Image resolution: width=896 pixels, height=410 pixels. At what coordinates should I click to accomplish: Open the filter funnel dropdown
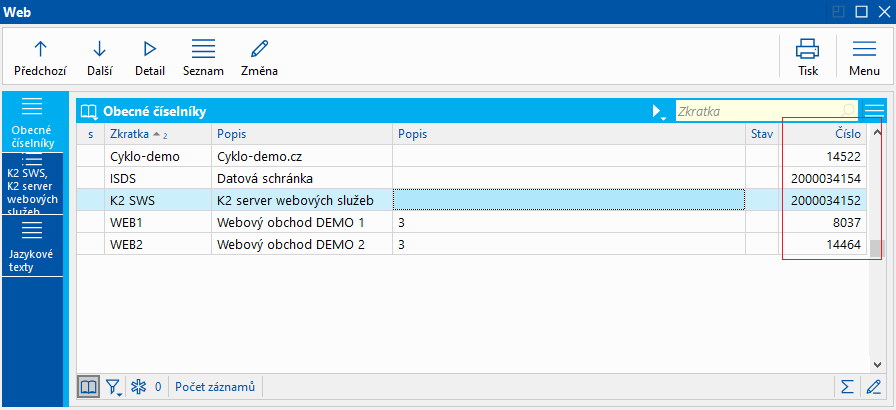(x=114, y=387)
